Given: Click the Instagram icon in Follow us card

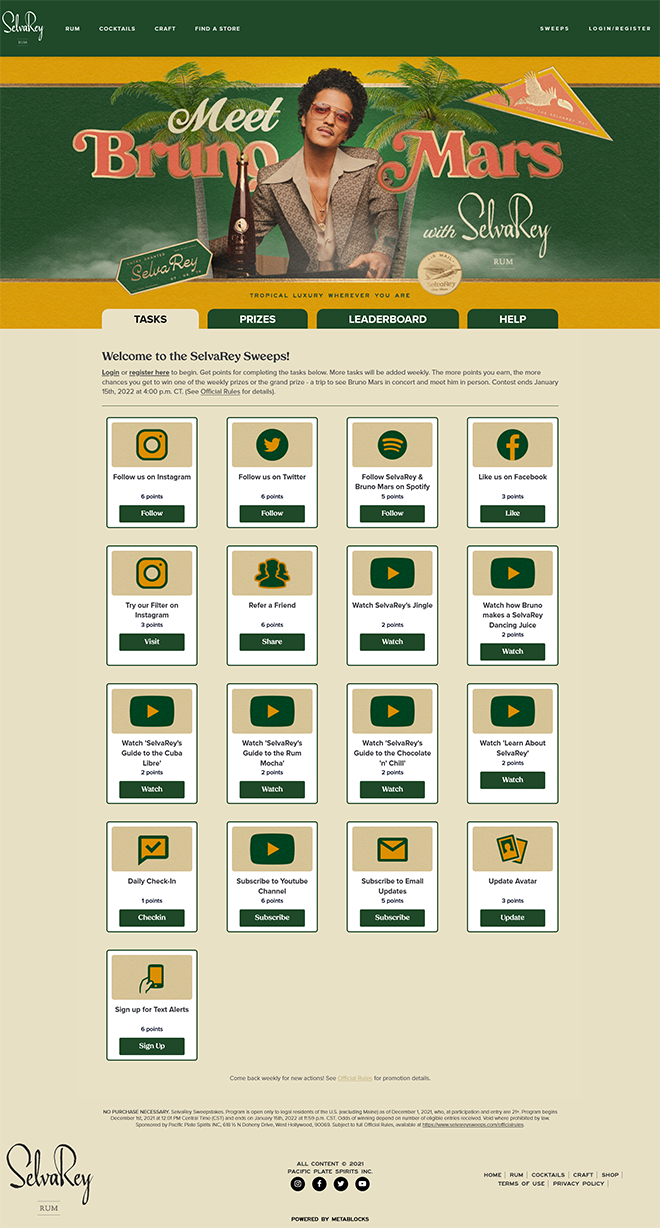Looking at the screenshot, I should (x=152, y=445).
